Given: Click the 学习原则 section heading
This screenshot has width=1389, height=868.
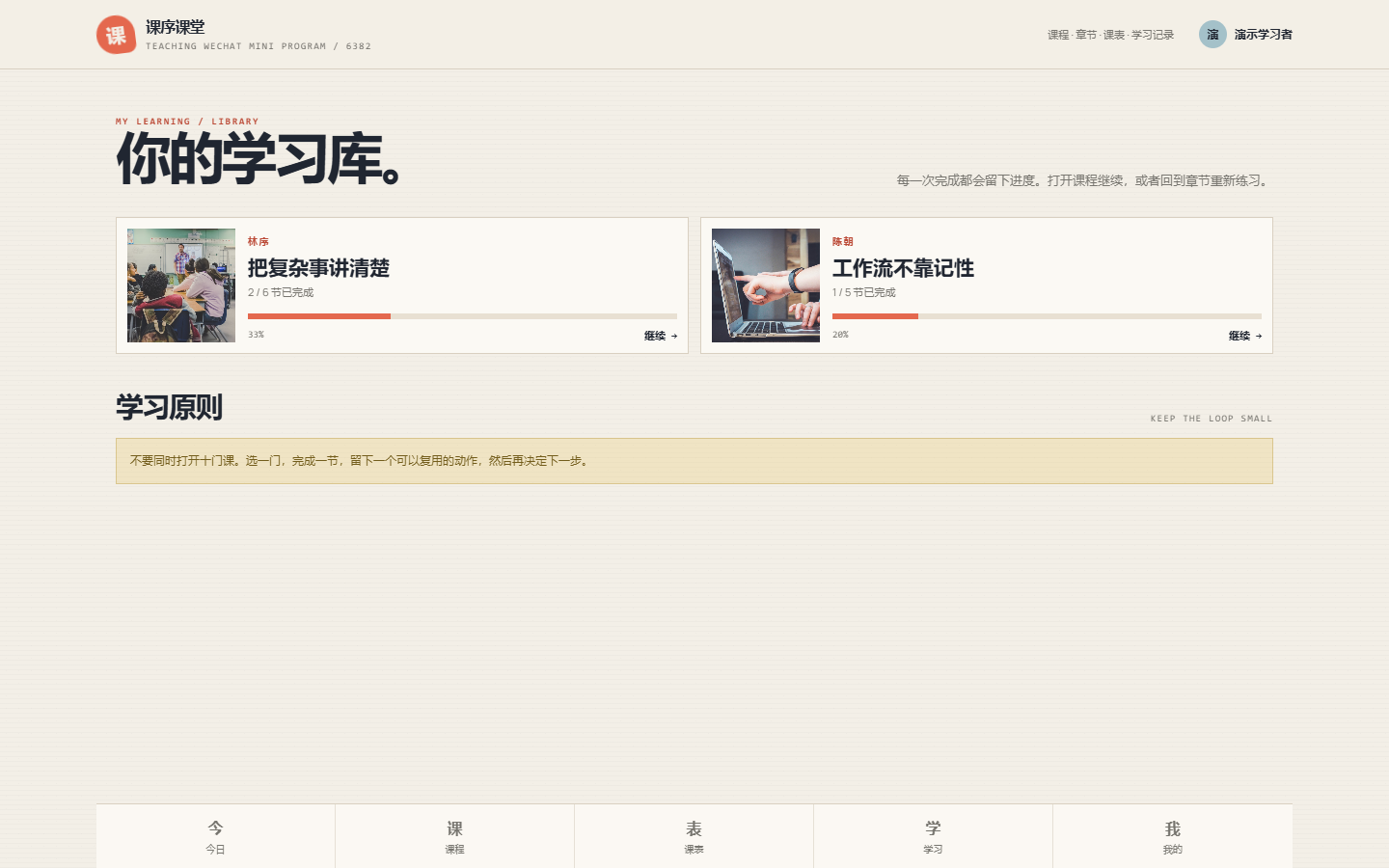Looking at the screenshot, I should 170,407.
